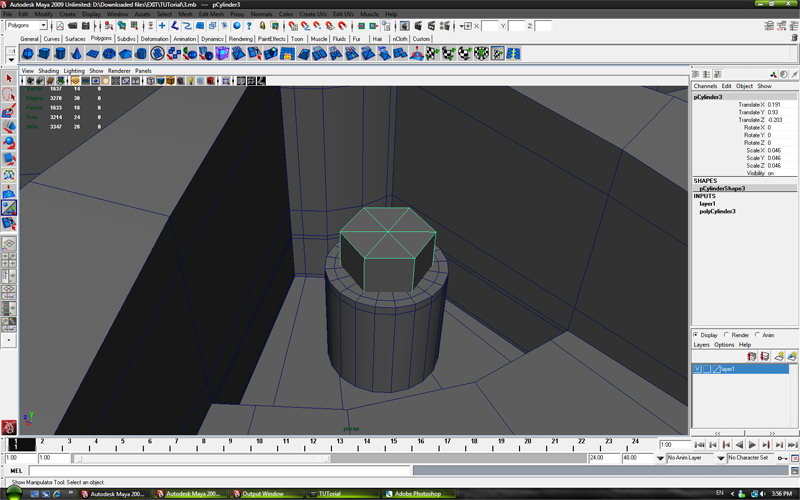Screen dimensions: 800x500
Task: Click the polygon sphere shelf icon
Action: pyautogui.click(x=26, y=54)
